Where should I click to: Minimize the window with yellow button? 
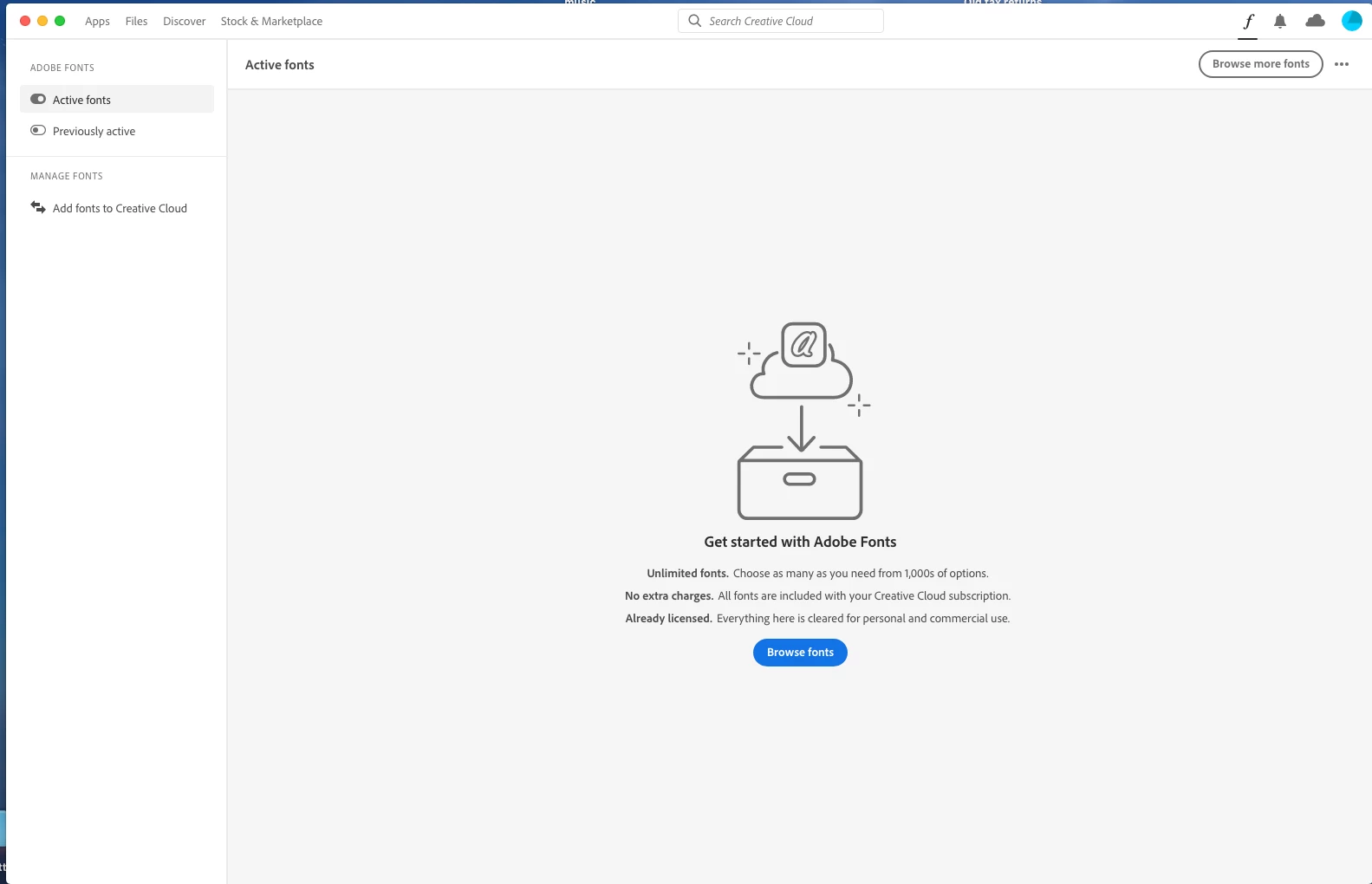(42, 21)
